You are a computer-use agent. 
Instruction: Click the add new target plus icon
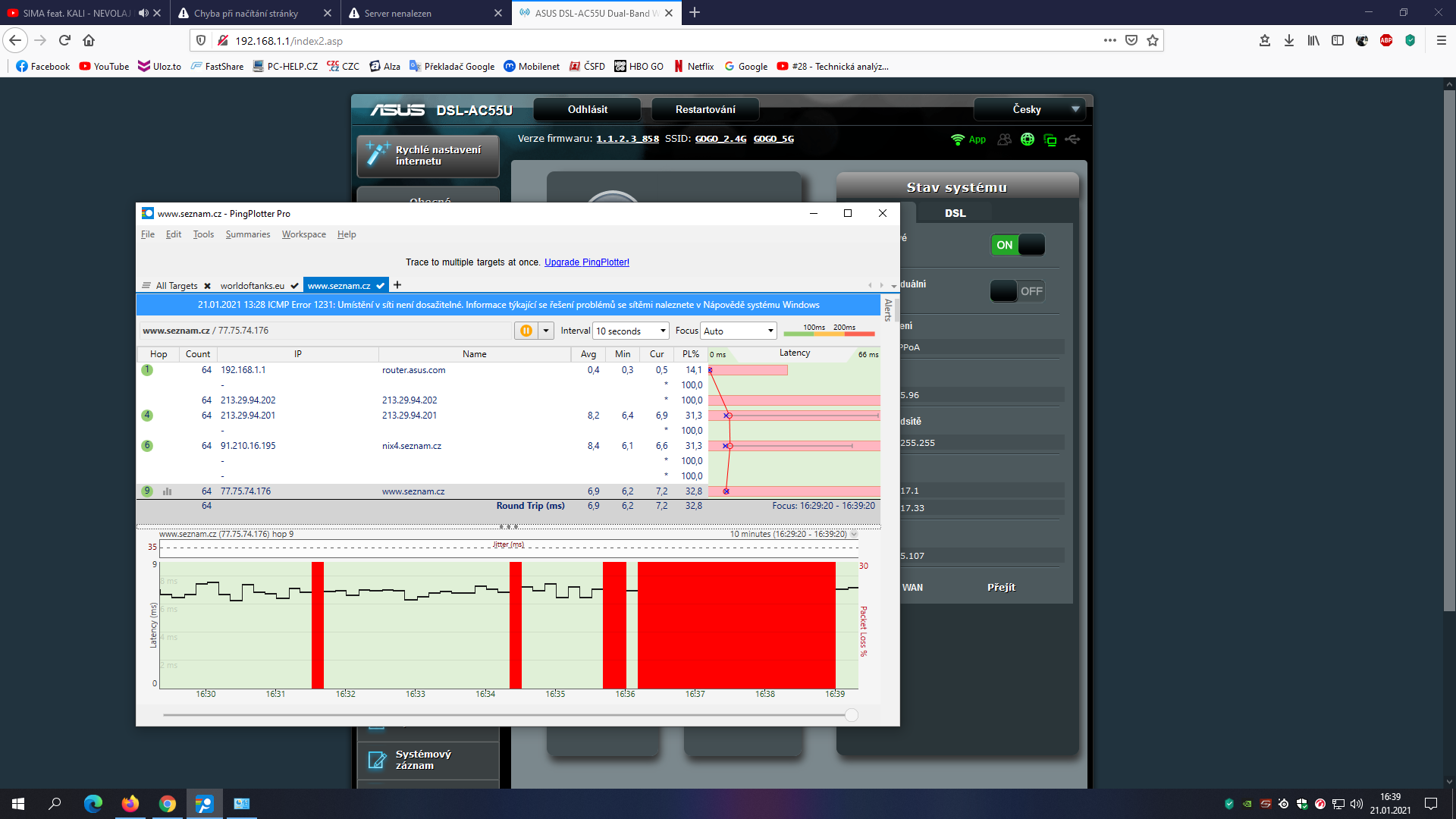coord(397,285)
